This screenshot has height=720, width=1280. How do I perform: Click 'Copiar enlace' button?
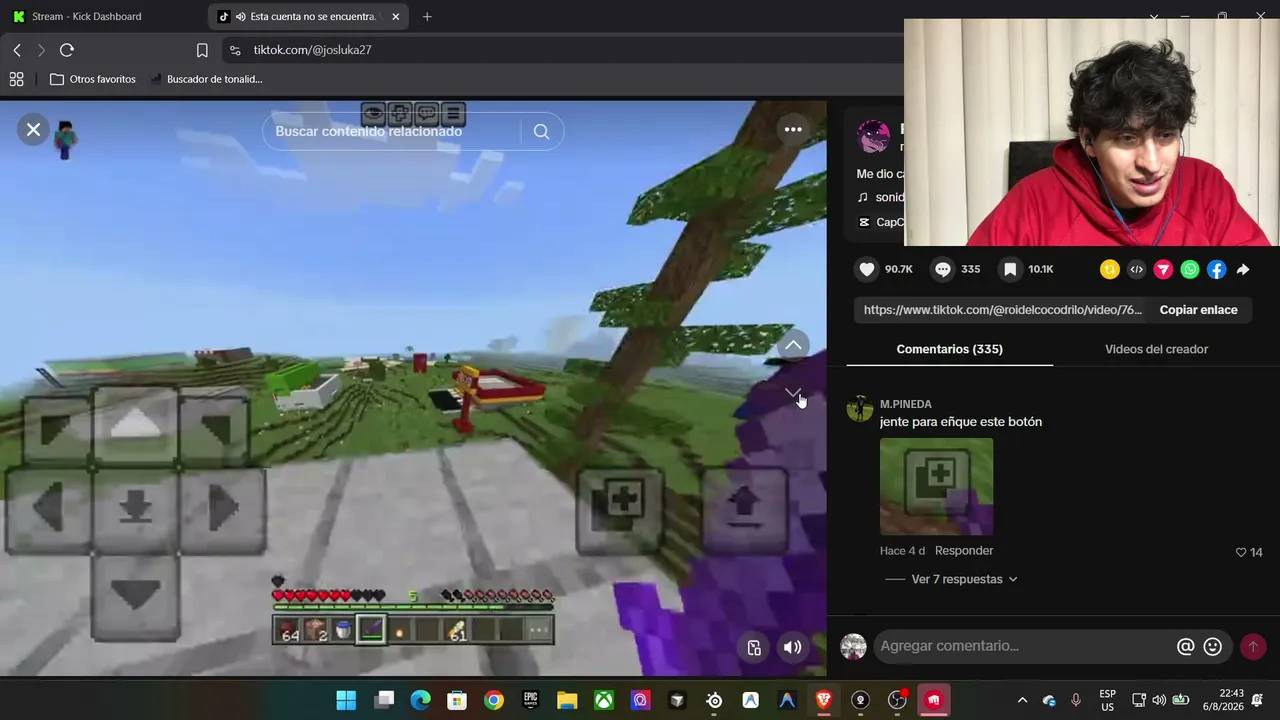pyautogui.click(x=1198, y=310)
